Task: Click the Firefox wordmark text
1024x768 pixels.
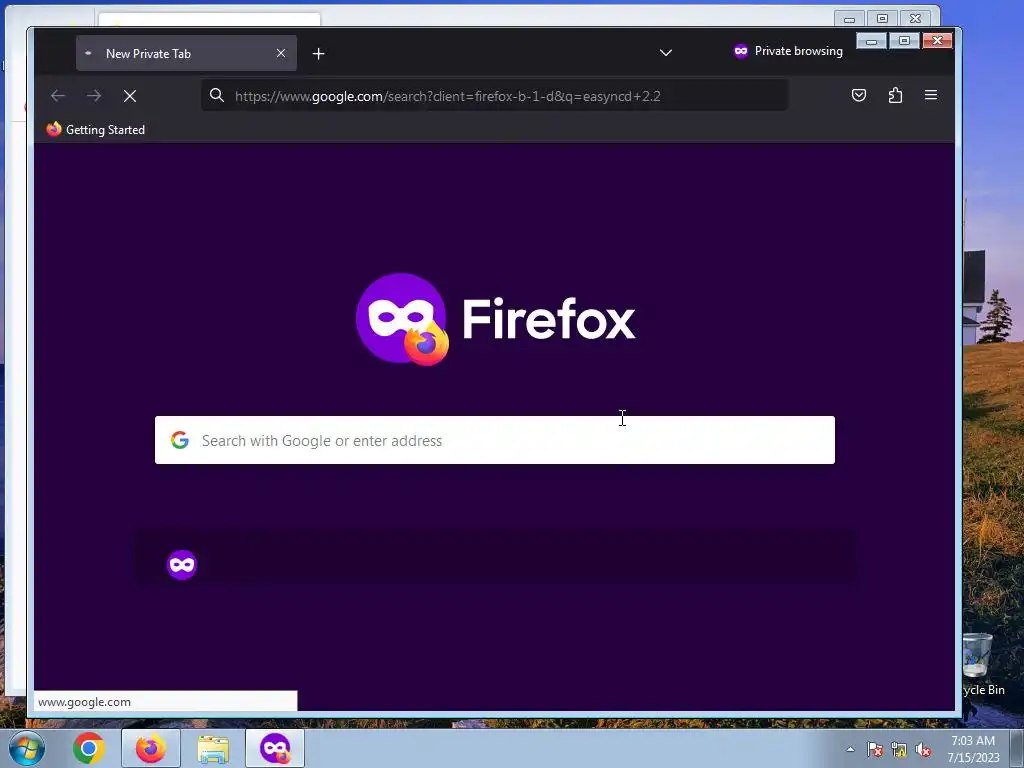Action: pyautogui.click(x=549, y=319)
